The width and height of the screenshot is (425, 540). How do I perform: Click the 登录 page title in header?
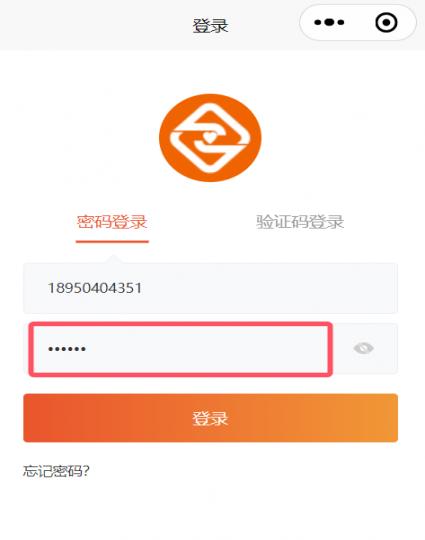coord(210,26)
